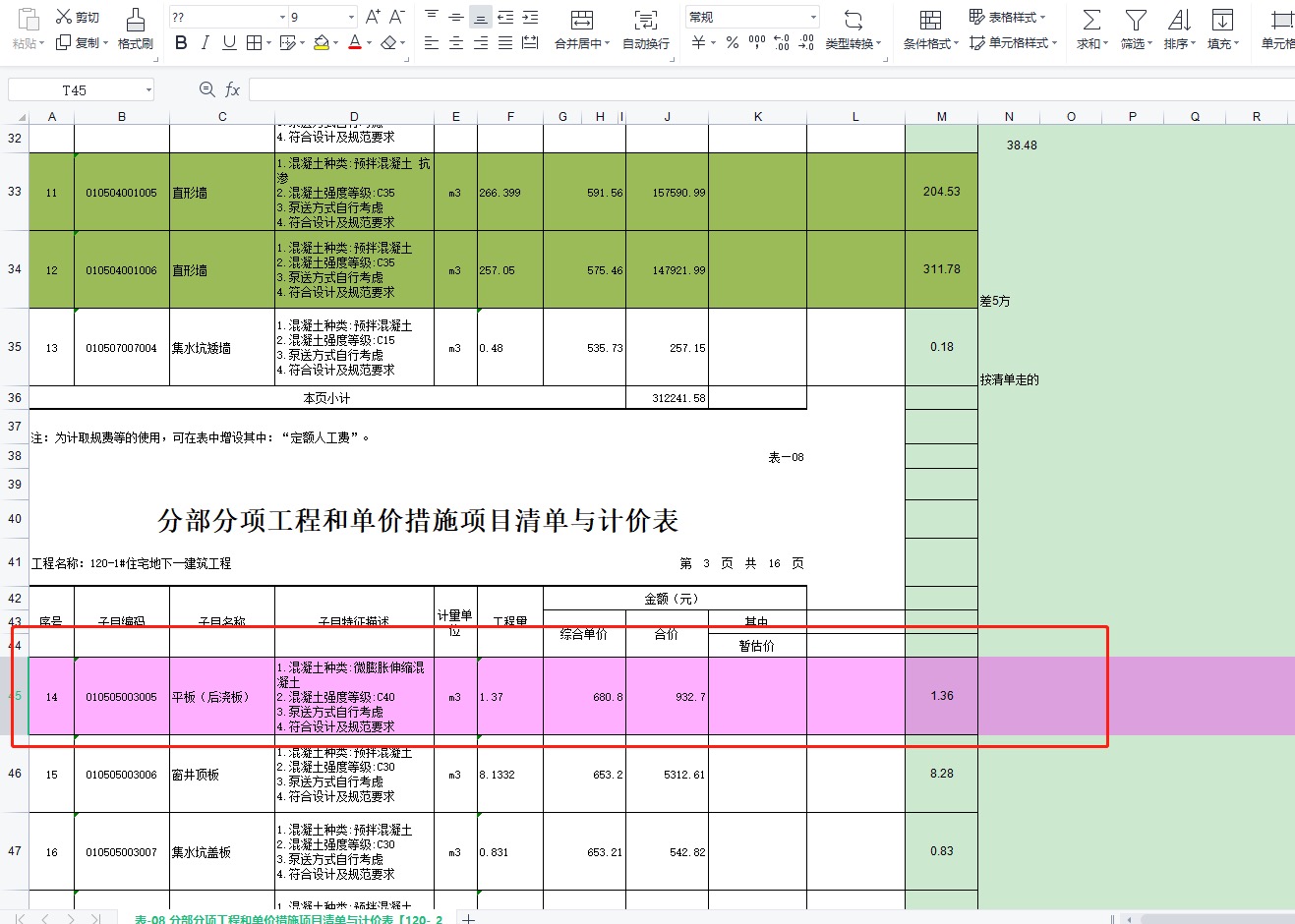
Task: Click the cell borders icon
Action: pos(254,42)
